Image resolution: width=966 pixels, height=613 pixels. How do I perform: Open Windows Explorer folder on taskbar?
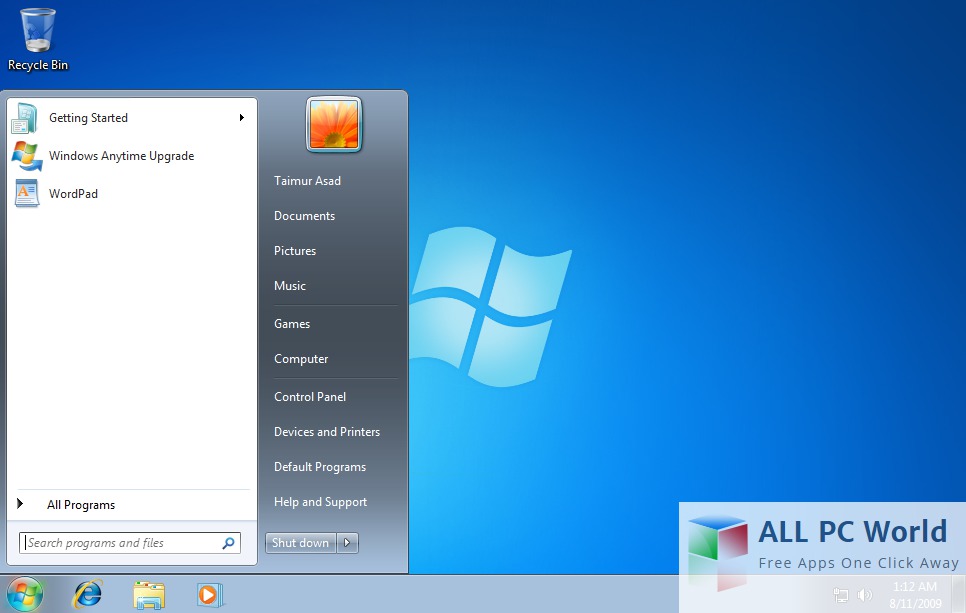149,595
